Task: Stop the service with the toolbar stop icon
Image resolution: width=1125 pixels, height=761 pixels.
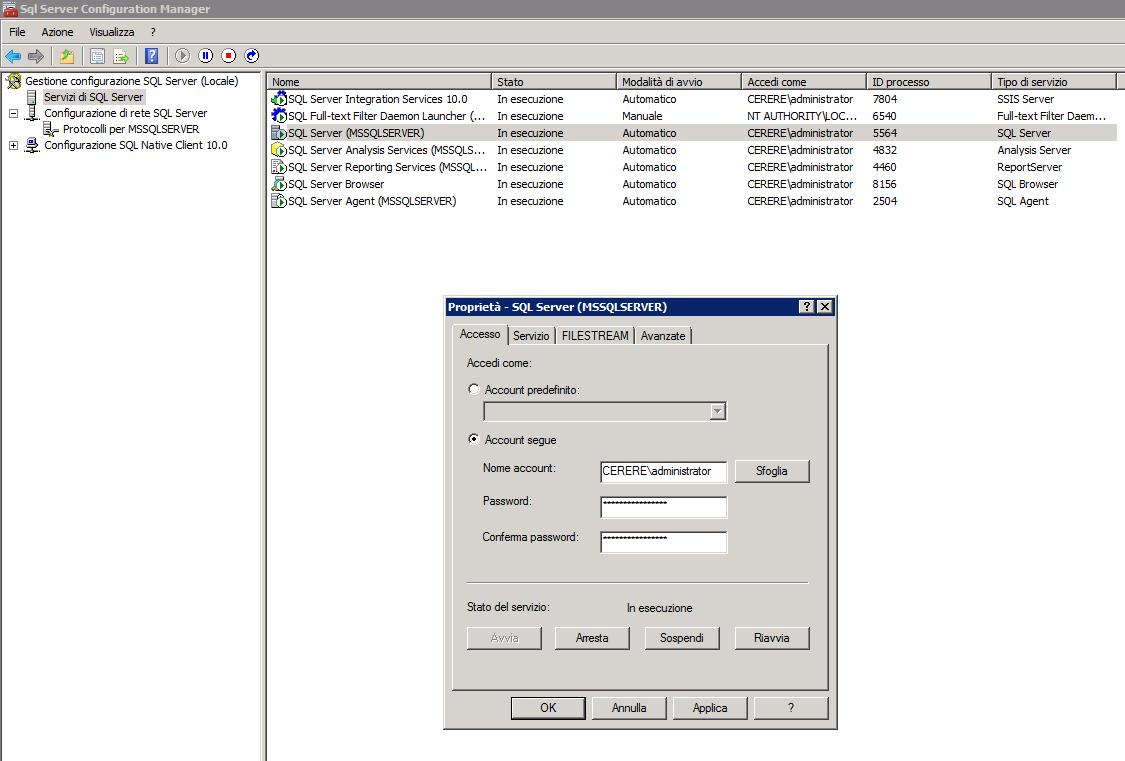Action: (229, 56)
